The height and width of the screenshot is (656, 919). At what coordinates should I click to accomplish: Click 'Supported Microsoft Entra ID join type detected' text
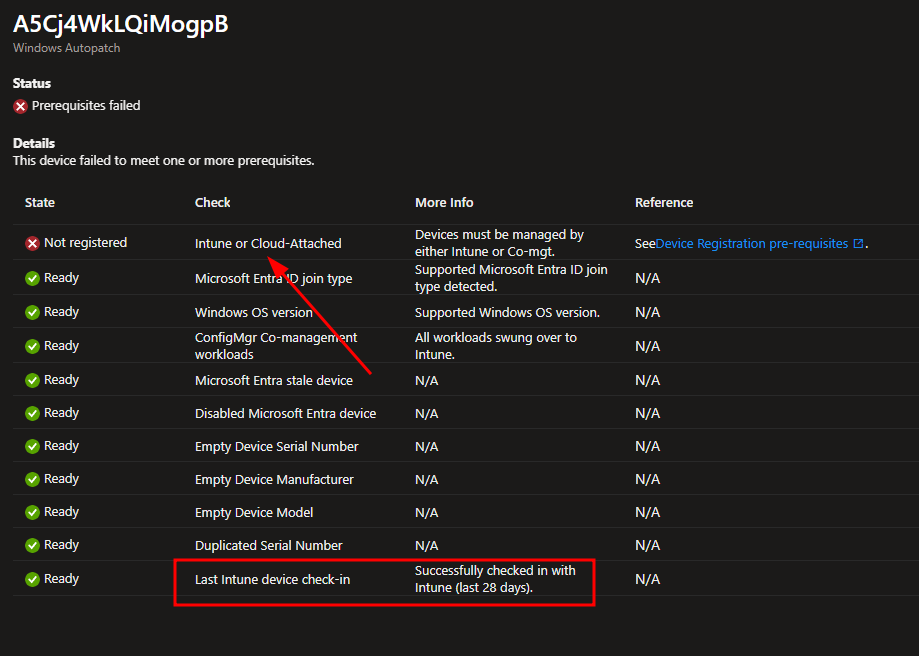(x=511, y=278)
